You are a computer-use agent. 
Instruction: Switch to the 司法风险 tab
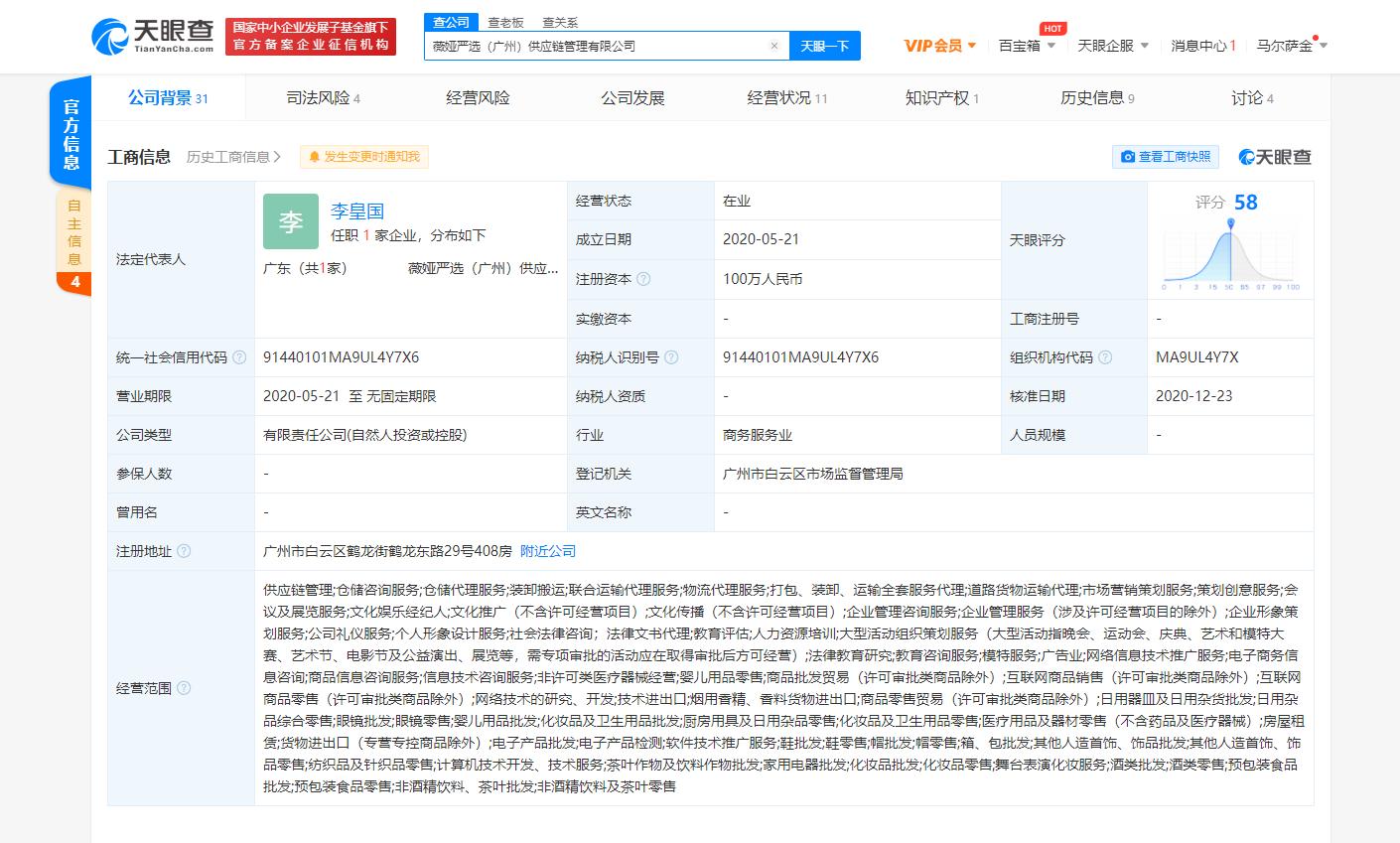(323, 97)
